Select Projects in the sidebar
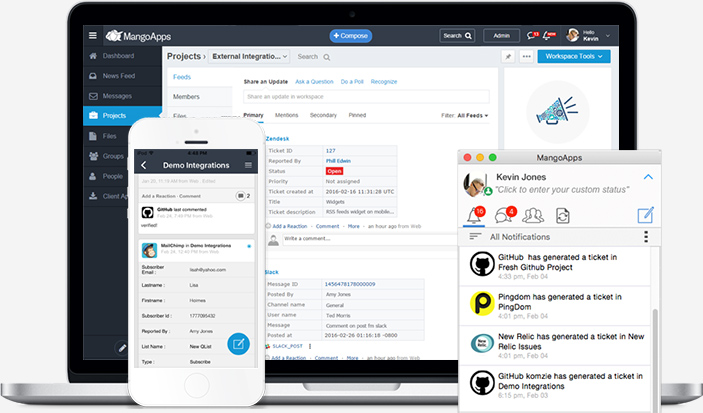 pos(122,116)
